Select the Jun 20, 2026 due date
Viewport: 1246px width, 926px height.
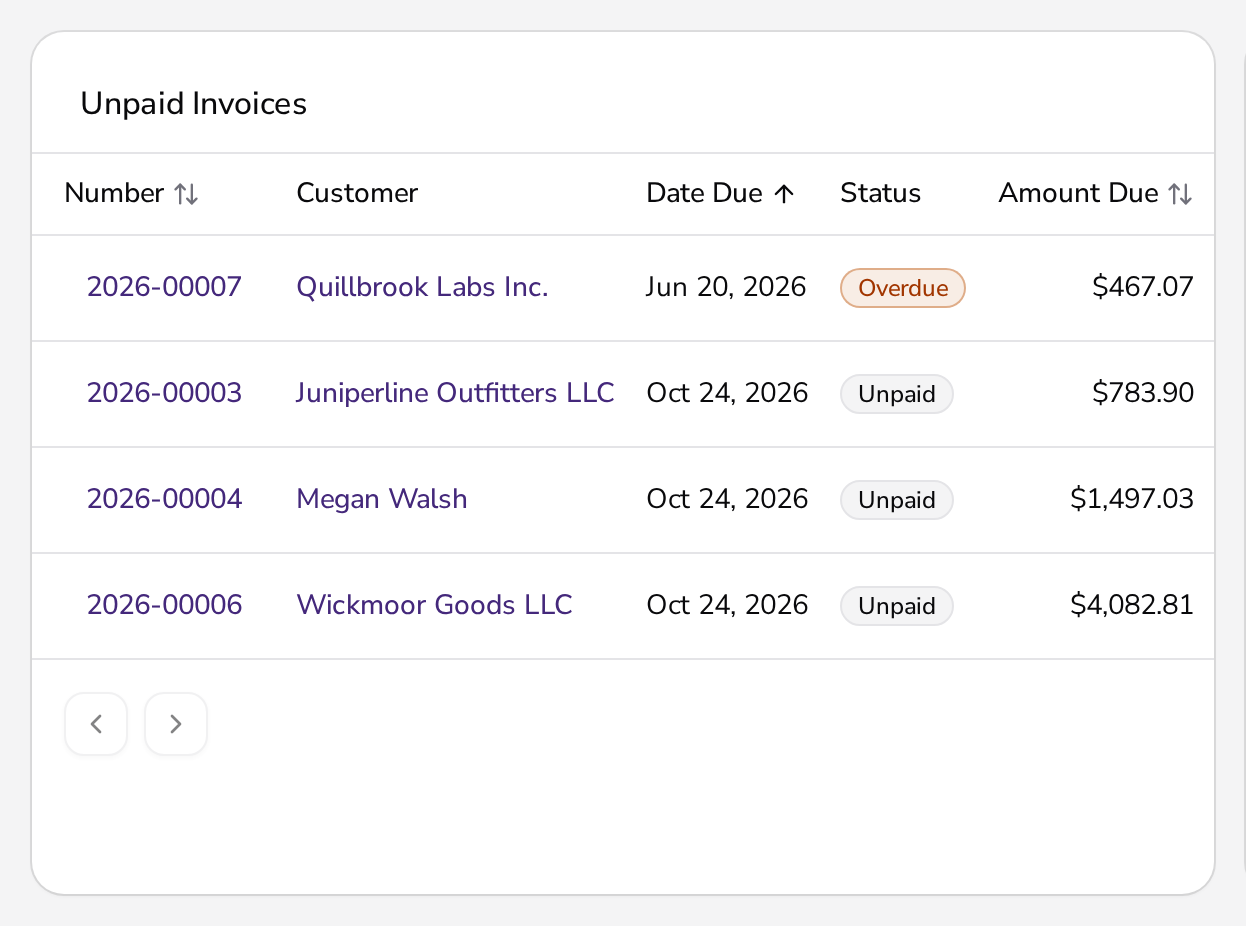pyautogui.click(x=726, y=288)
